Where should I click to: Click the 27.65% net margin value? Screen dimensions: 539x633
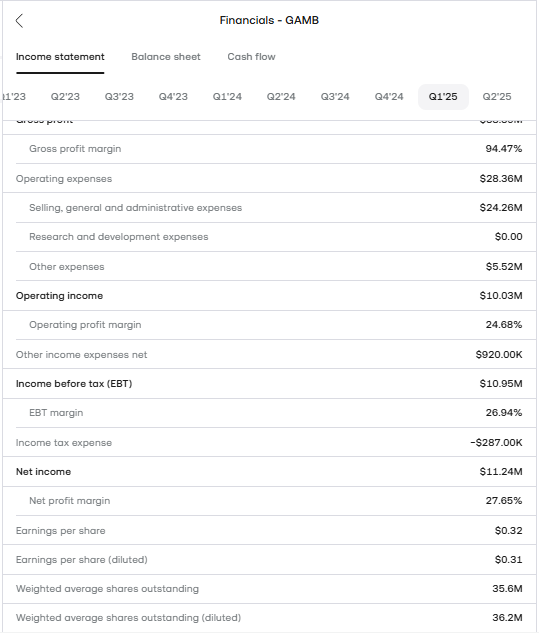(504, 501)
